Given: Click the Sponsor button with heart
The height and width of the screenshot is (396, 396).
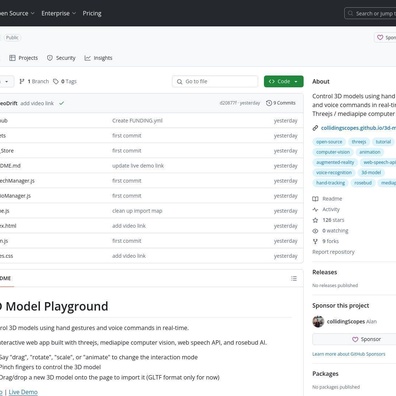Looking at the screenshot, I should [355, 339].
